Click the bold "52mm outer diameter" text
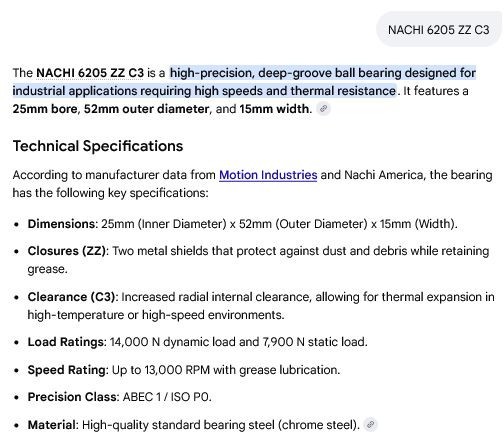Screen dimensions: 504x444 146,109
